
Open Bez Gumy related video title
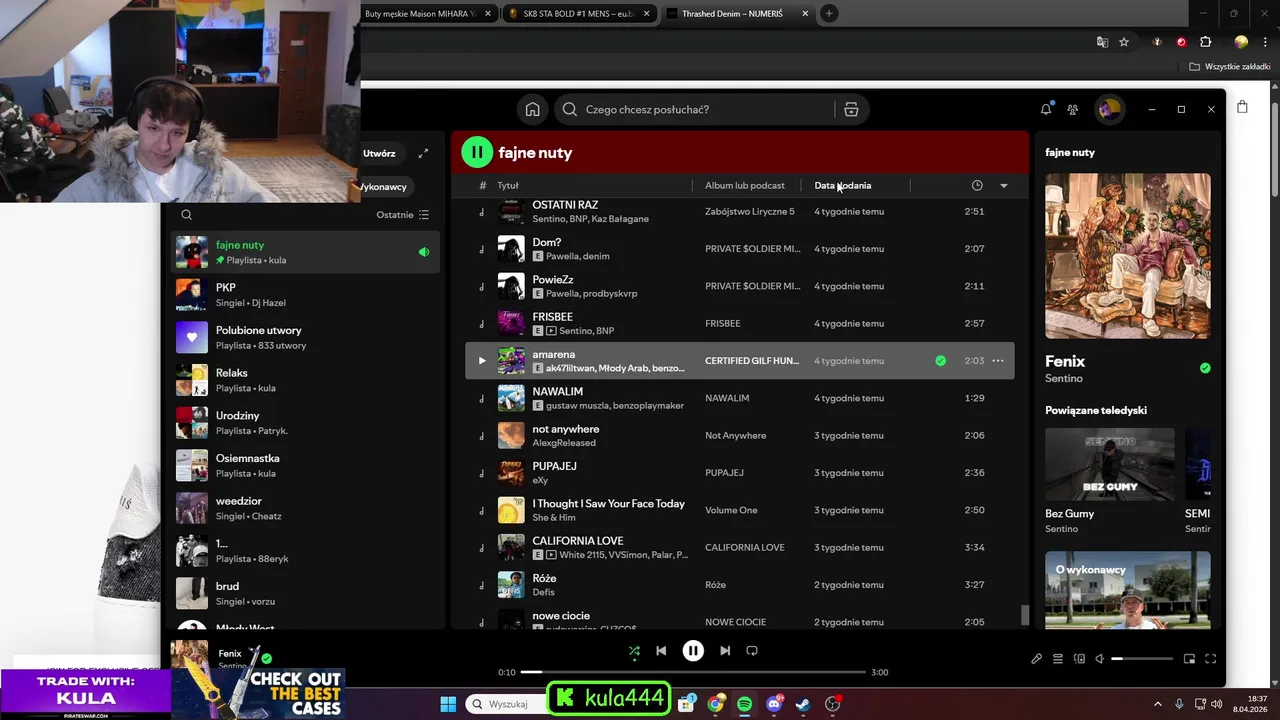point(1070,514)
